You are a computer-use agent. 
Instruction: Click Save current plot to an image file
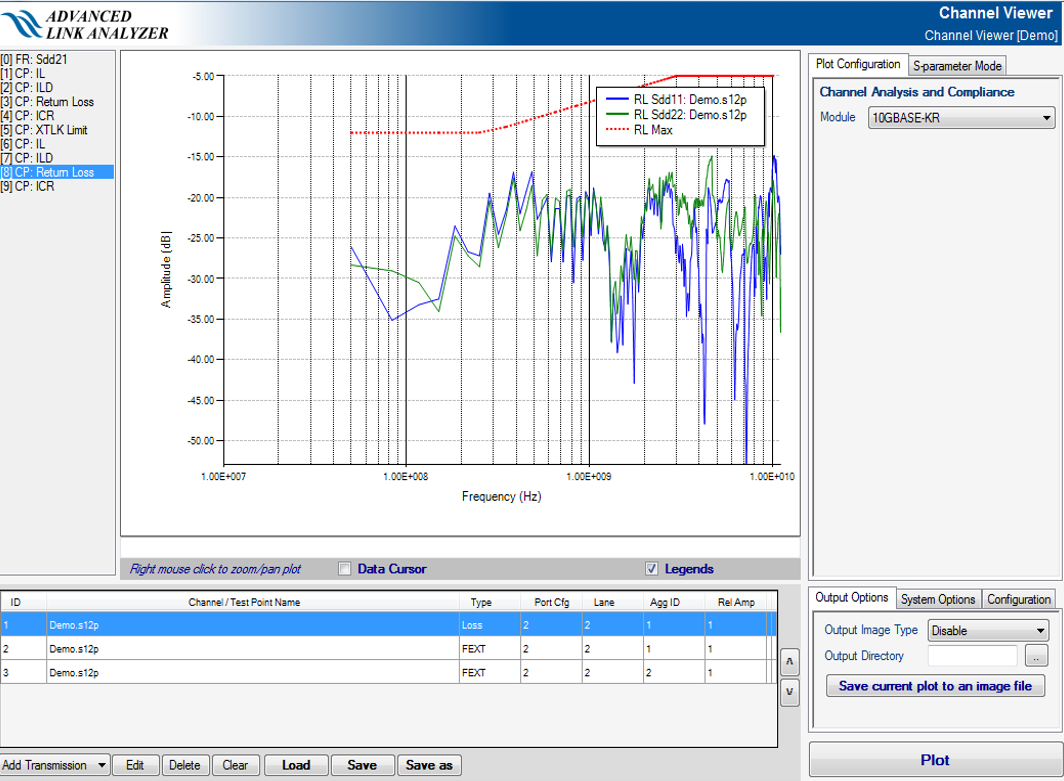point(935,686)
